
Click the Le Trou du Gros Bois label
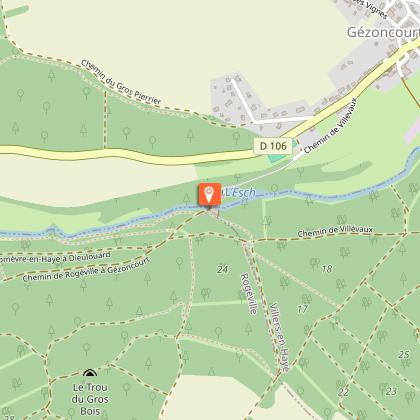coord(90,399)
